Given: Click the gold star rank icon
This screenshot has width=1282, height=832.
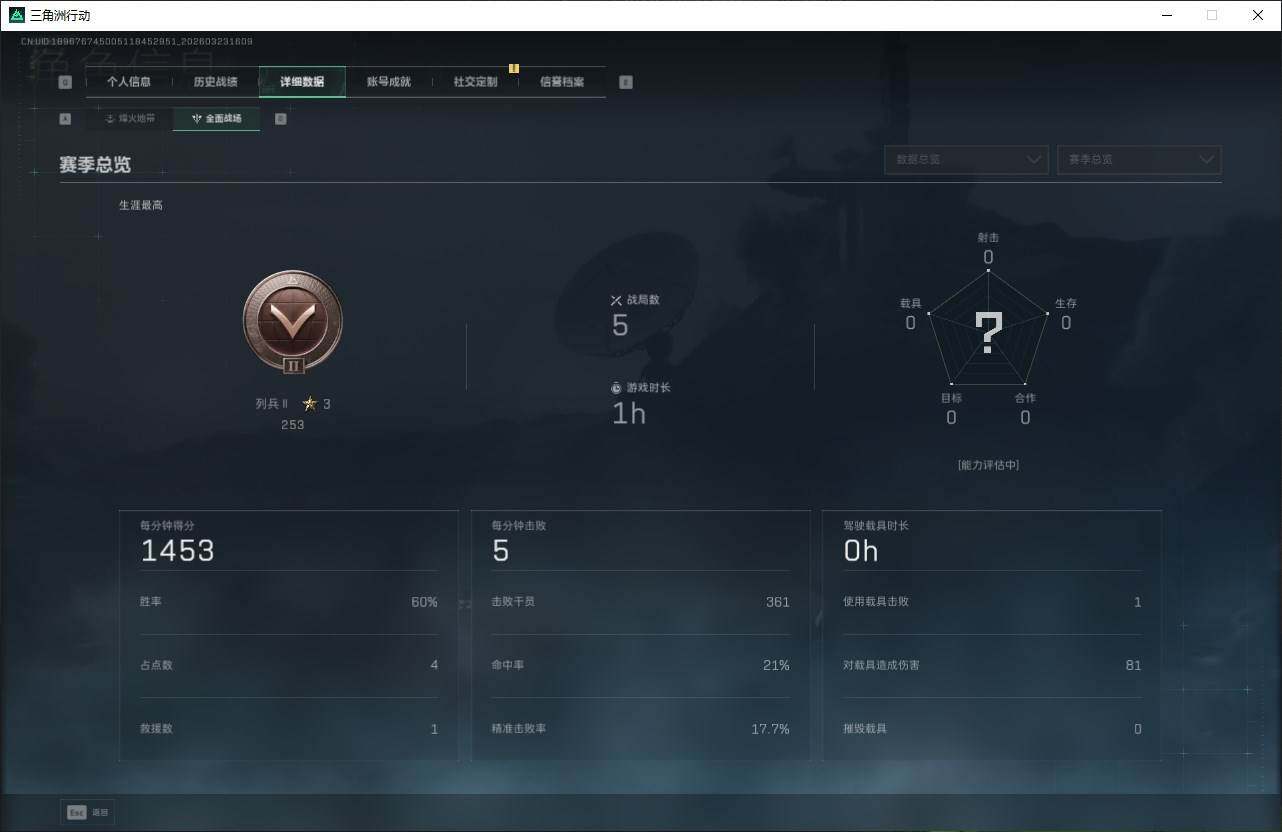Looking at the screenshot, I should pos(310,404).
